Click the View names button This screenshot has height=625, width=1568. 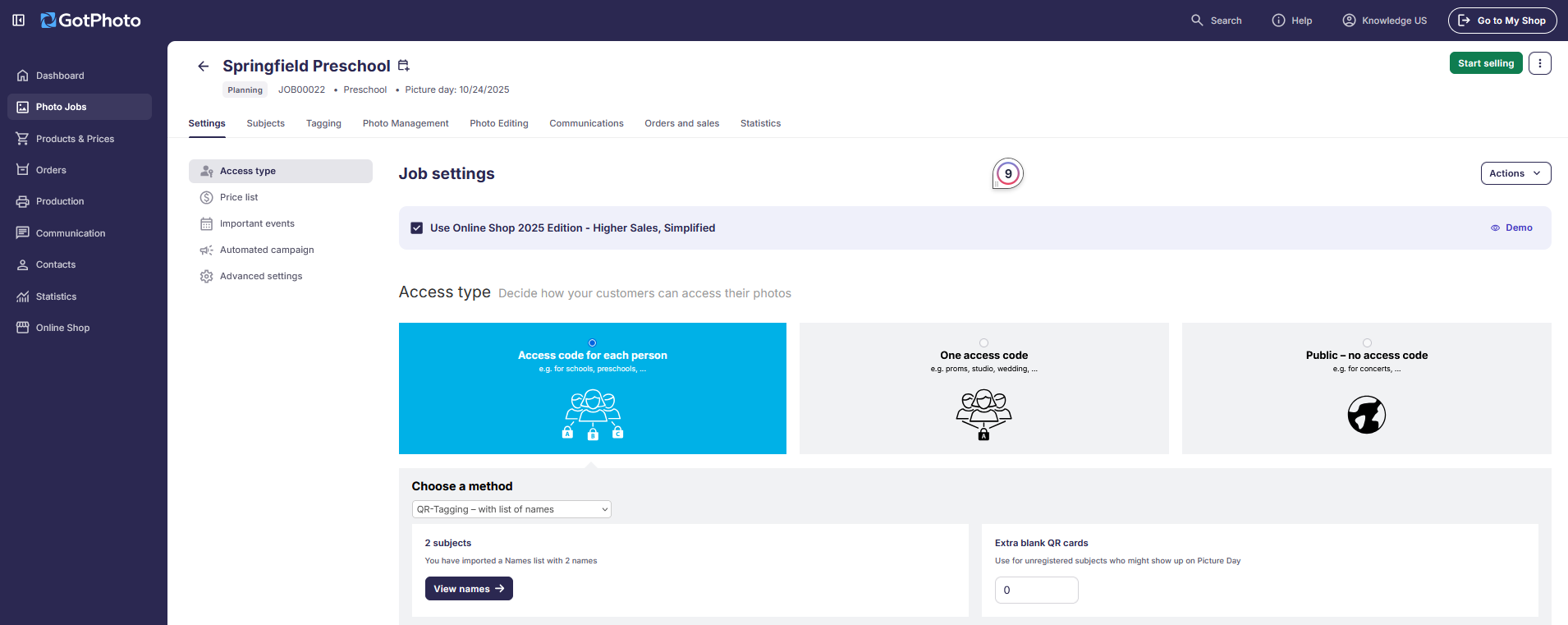(469, 589)
